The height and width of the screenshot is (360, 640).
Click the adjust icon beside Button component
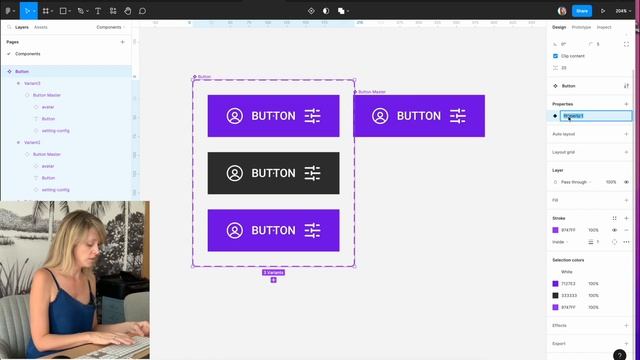[626, 86]
